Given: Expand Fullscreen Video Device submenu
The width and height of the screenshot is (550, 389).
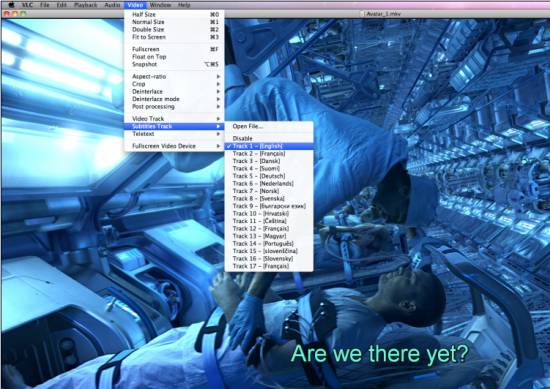Looking at the screenshot, I should pos(174,146).
